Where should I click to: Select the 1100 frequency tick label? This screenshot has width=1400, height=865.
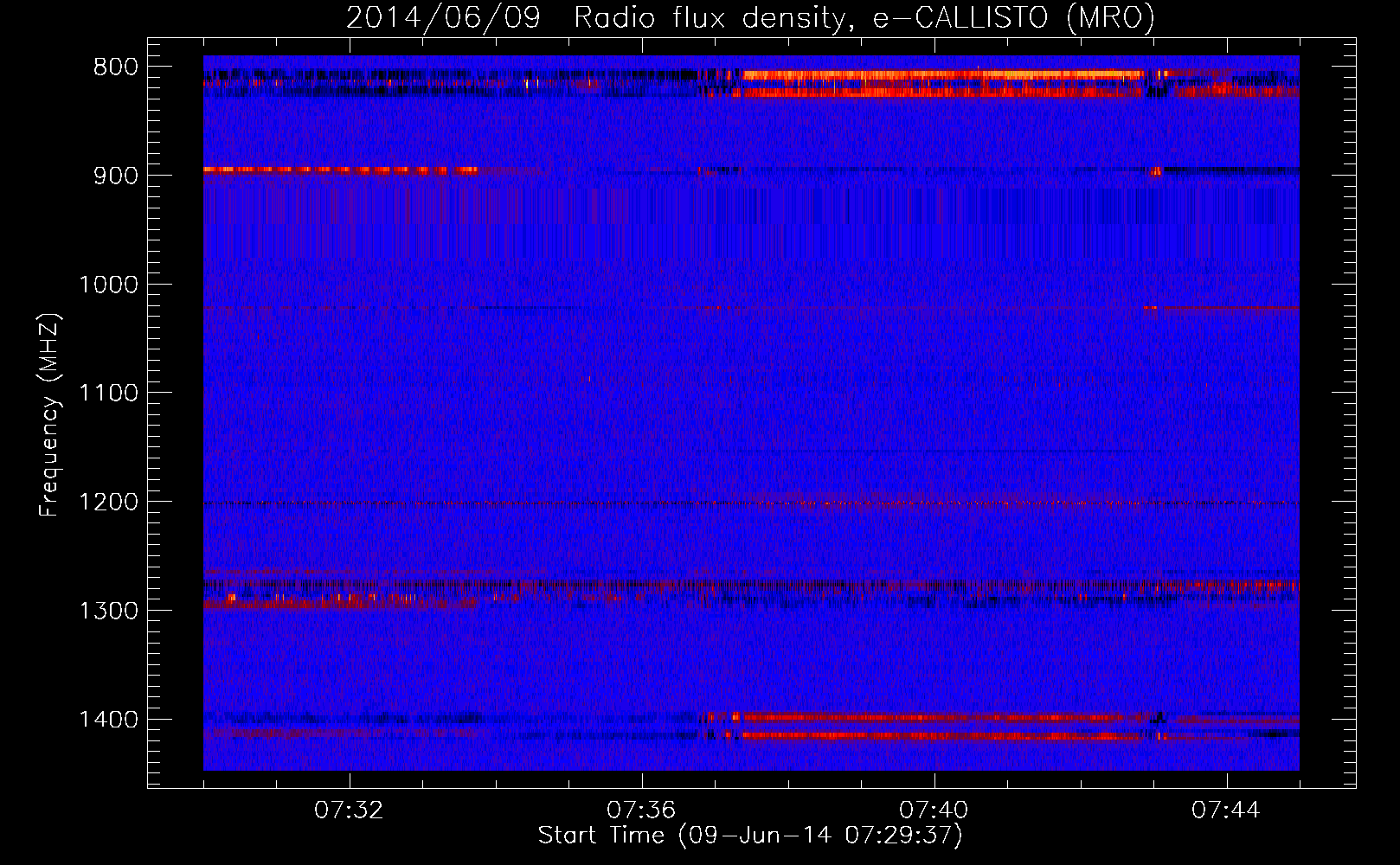[108, 394]
